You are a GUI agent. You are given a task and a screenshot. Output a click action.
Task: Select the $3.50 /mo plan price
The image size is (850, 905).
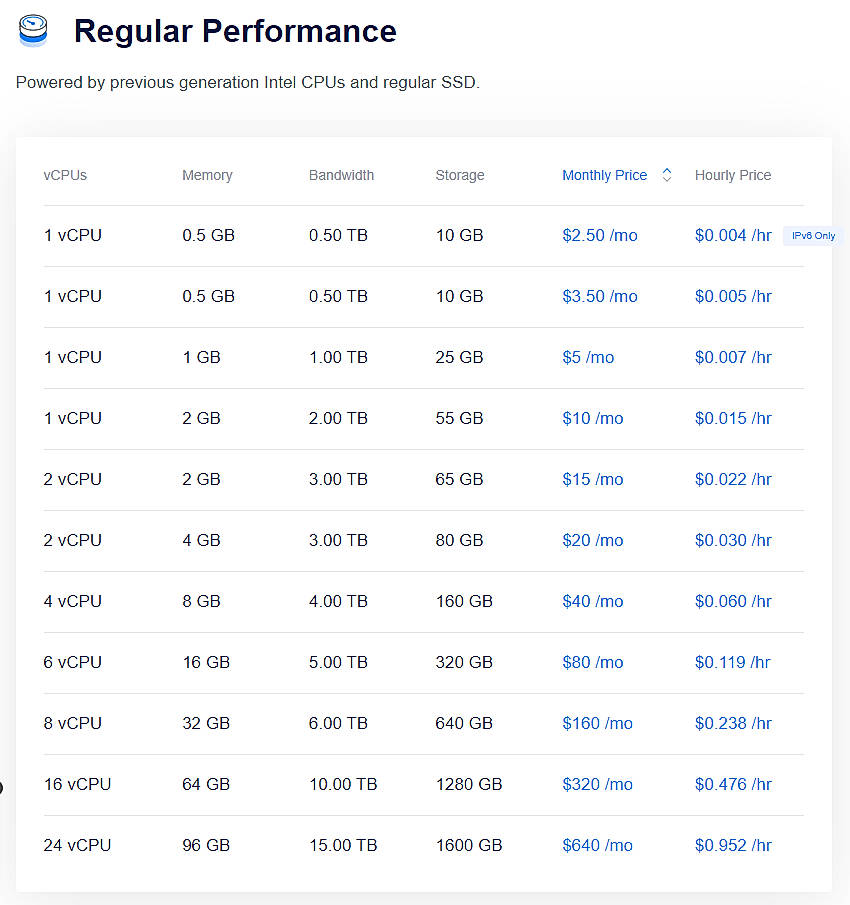[x=600, y=296]
